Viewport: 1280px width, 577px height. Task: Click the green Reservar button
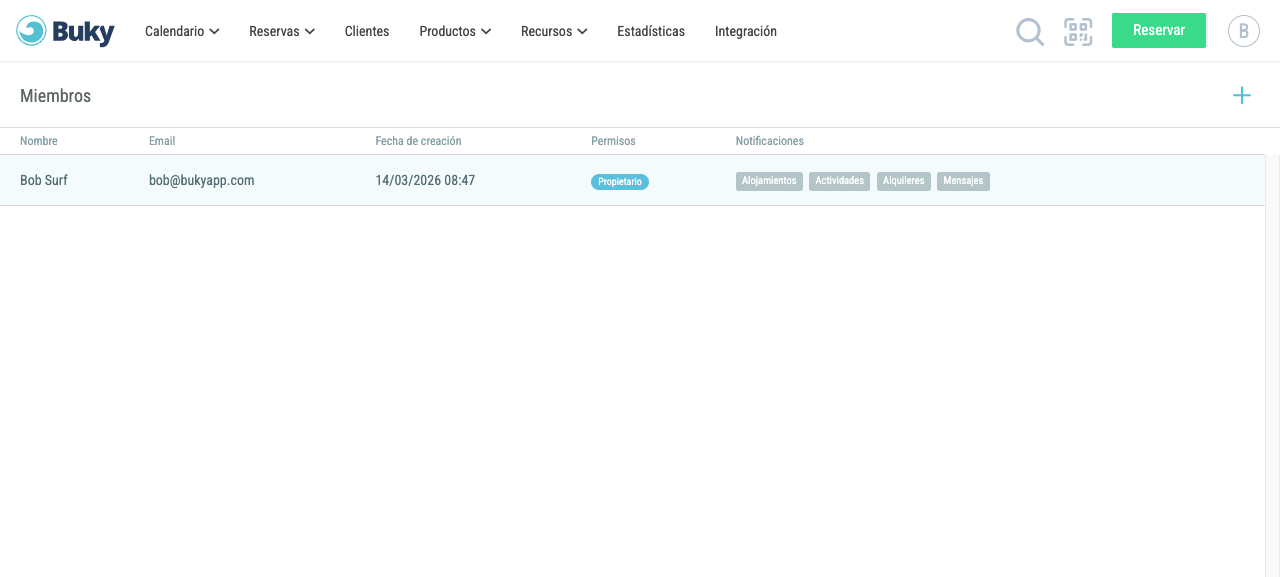pyautogui.click(x=1159, y=30)
